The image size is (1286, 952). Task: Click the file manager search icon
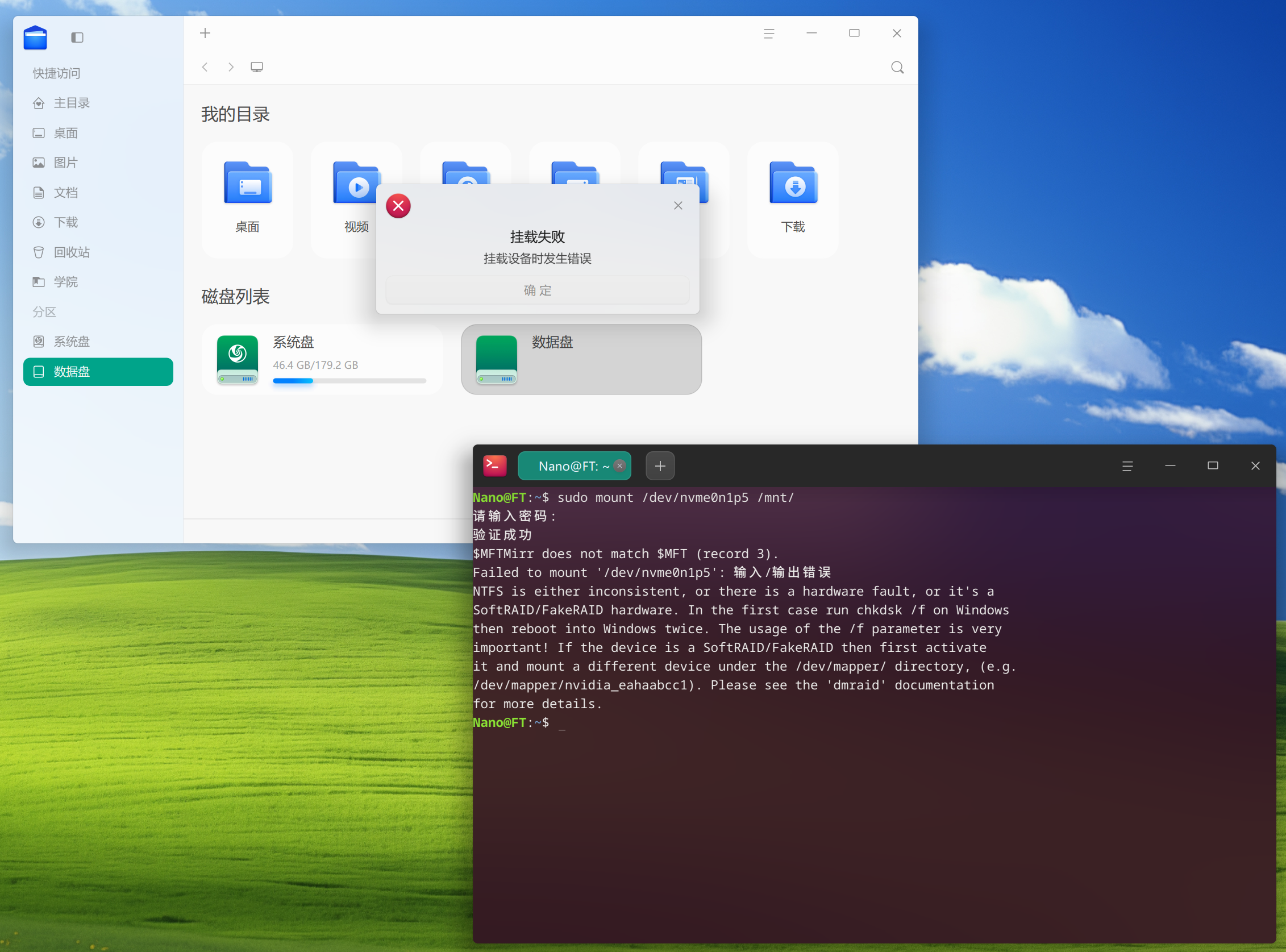[x=897, y=68]
